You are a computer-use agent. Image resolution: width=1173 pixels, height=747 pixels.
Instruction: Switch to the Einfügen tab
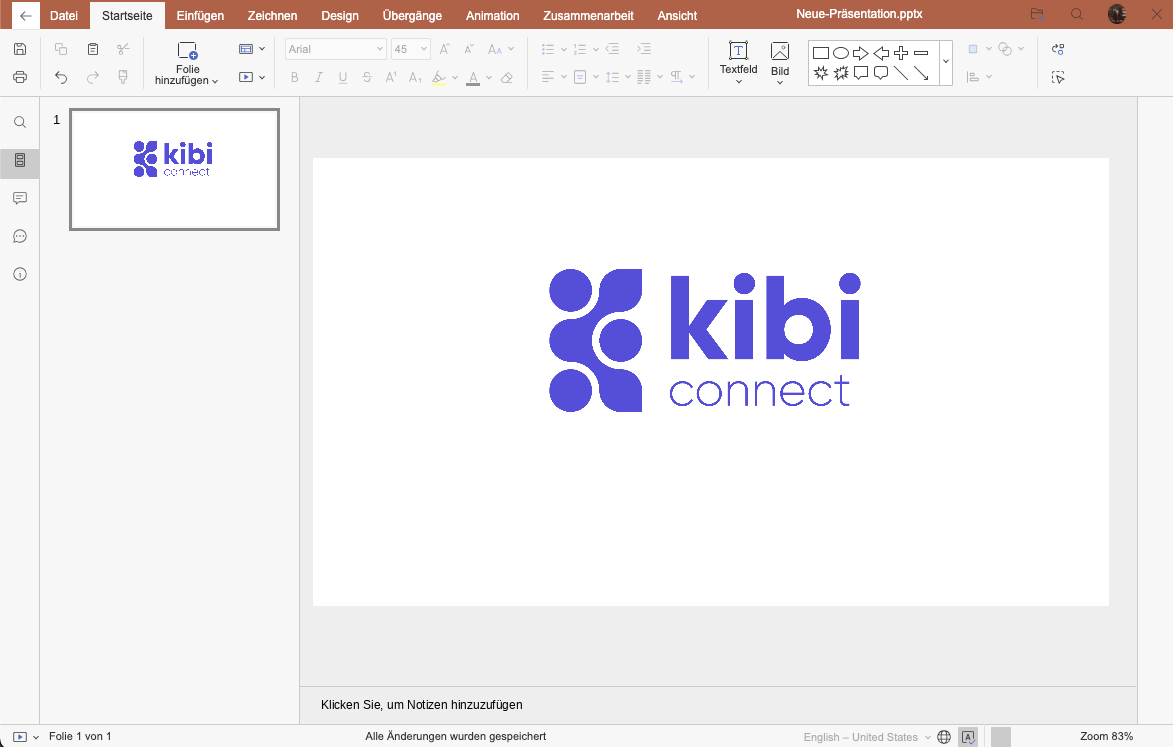point(199,15)
